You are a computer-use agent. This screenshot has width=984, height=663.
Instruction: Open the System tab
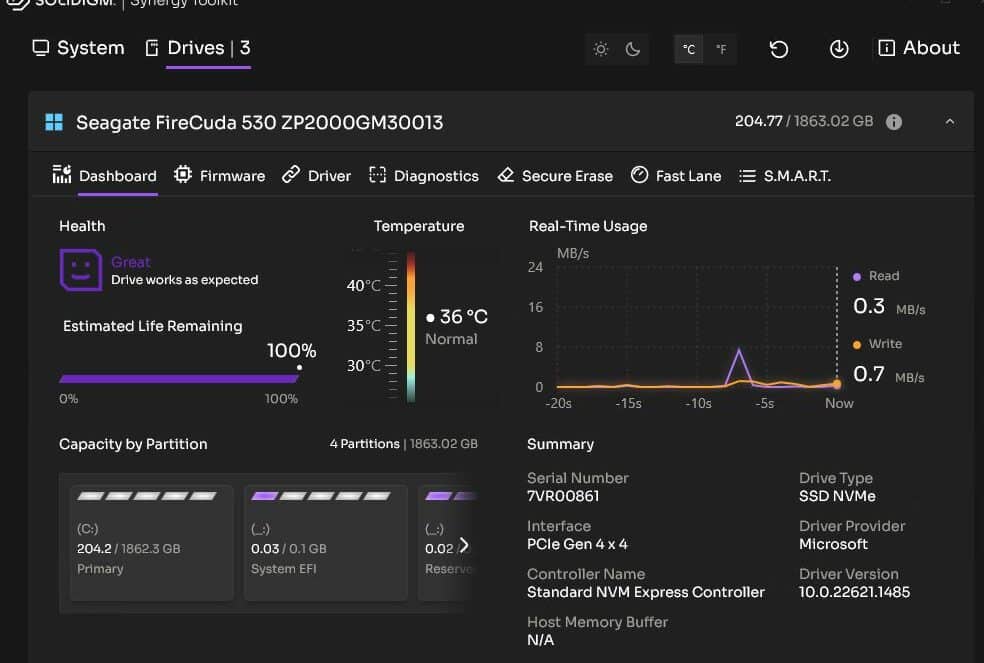coord(78,48)
